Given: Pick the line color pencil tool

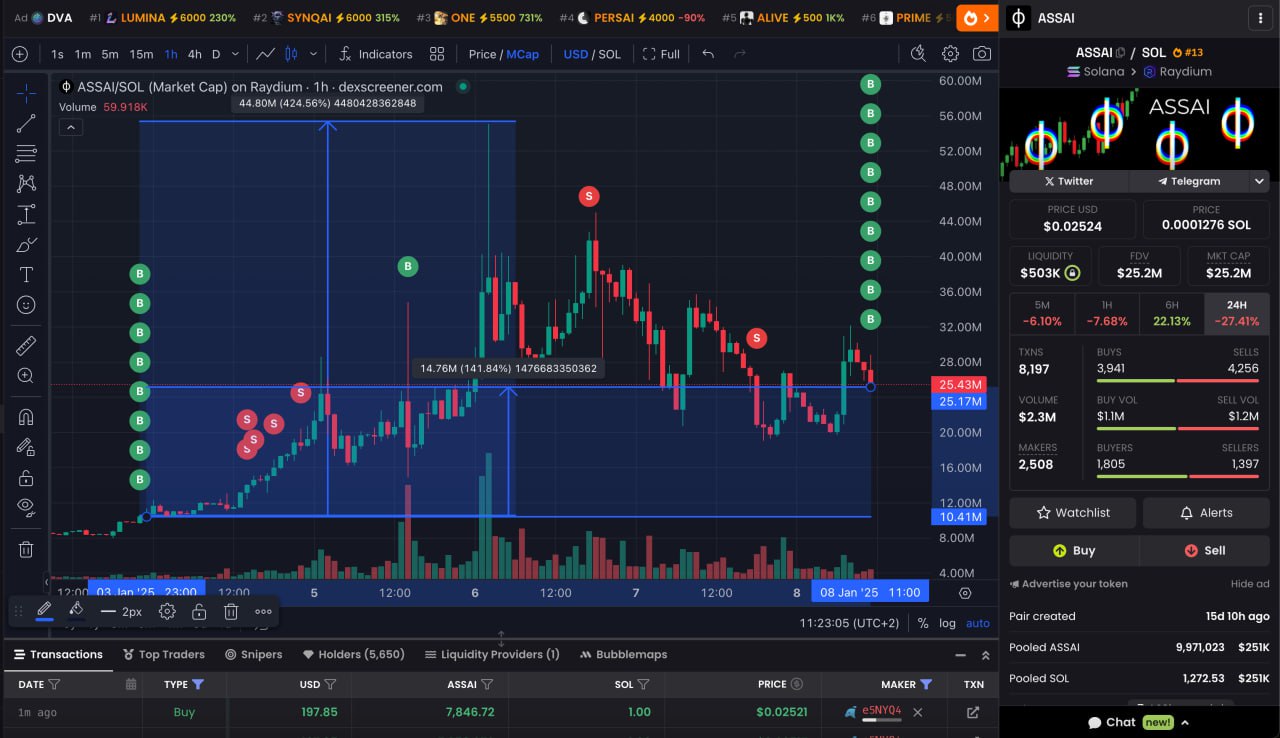Looking at the screenshot, I should [x=44, y=610].
